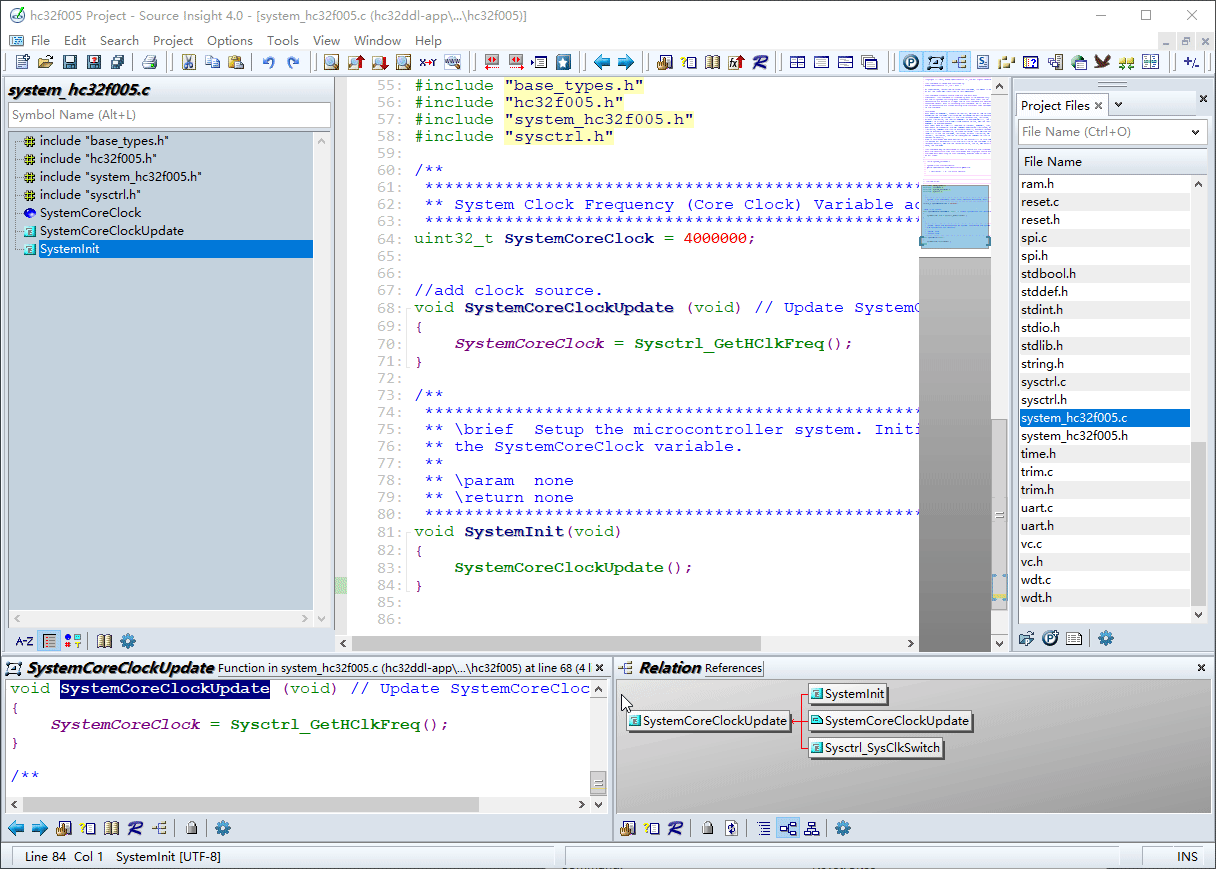Click the Save All toolbar icon

118,62
